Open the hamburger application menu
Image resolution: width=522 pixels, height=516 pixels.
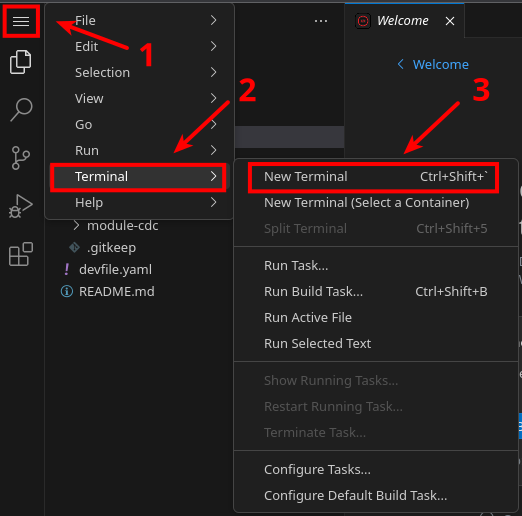[x=21, y=21]
